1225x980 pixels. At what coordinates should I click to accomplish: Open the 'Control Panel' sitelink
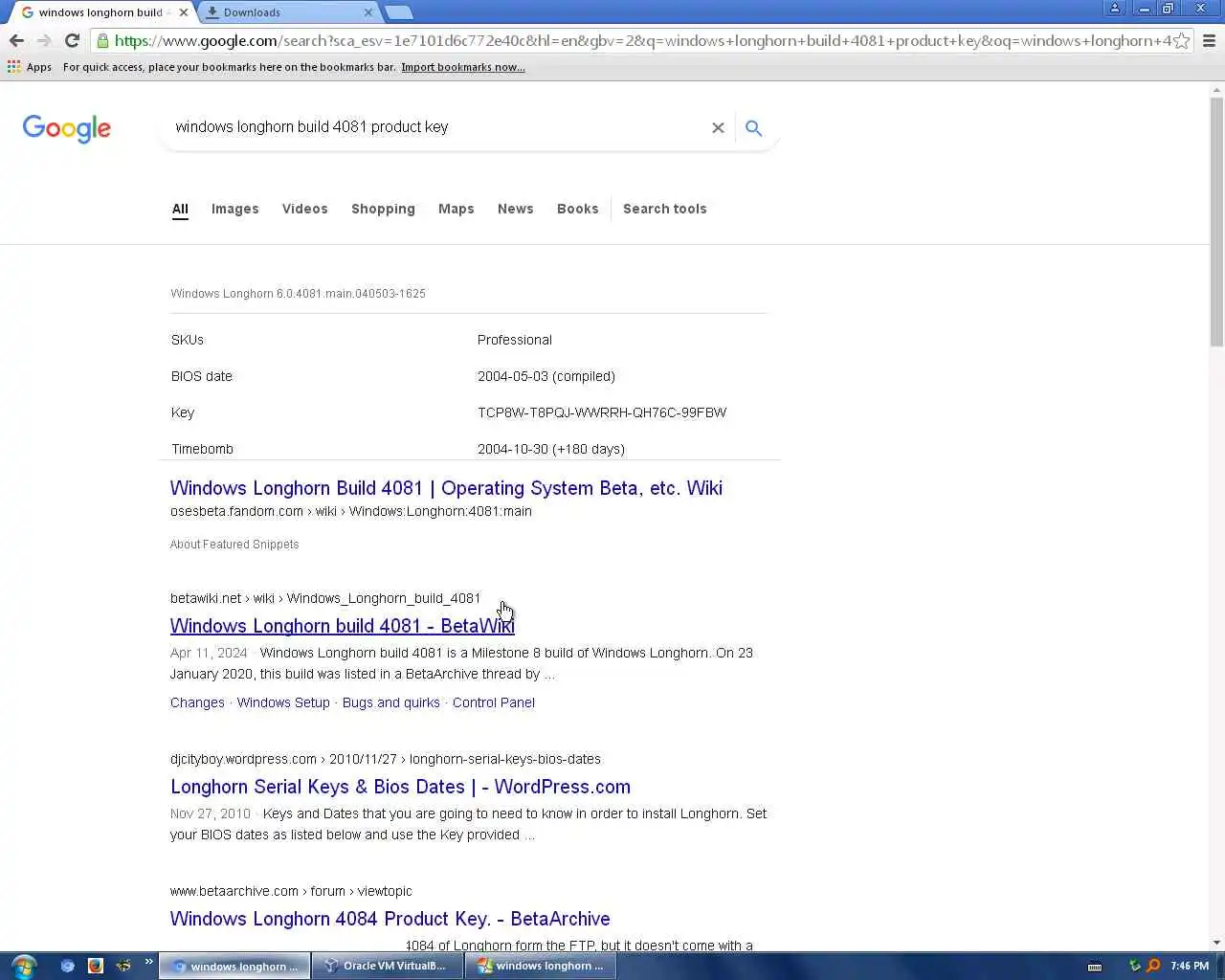tap(494, 702)
